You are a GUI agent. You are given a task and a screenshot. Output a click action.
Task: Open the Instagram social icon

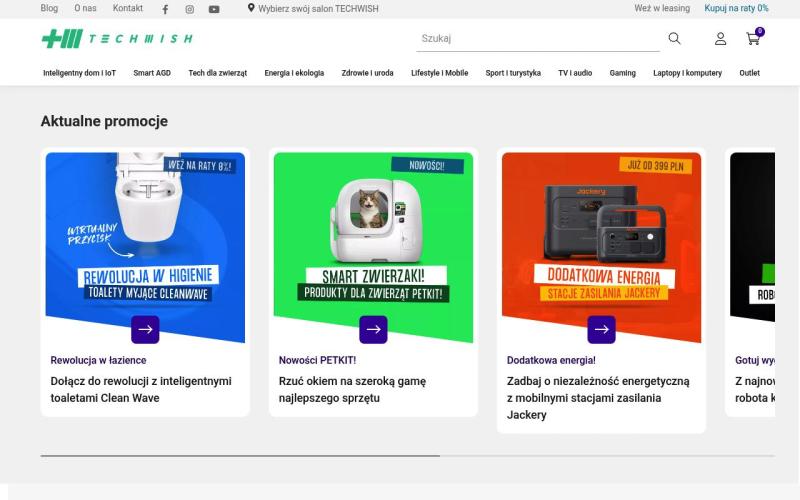(x=189, y=9)
